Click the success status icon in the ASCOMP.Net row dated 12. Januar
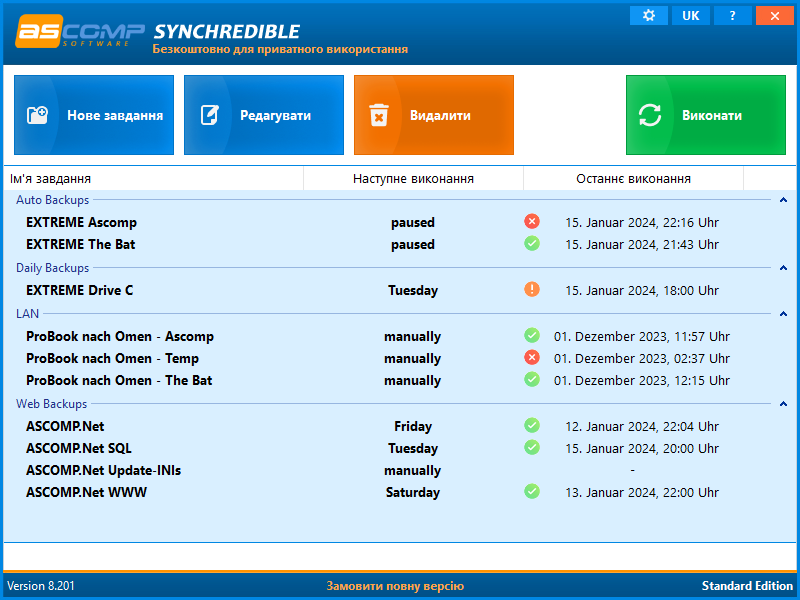800x600 pixels. click(532, 425)
